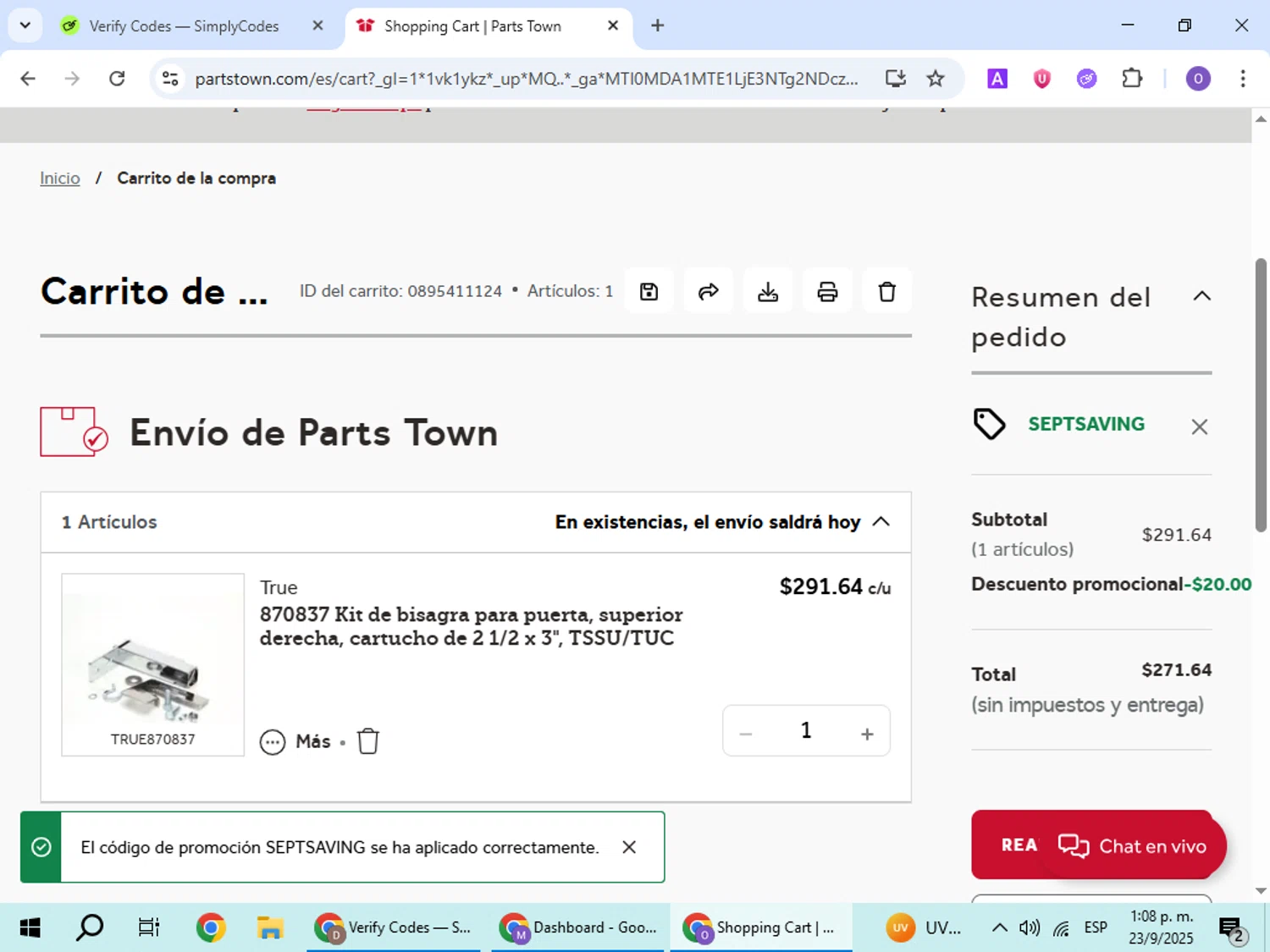1270x952 pixels.
Task: Open the TRUE870837 product thumbnail
Action: (x=152, y=665)
